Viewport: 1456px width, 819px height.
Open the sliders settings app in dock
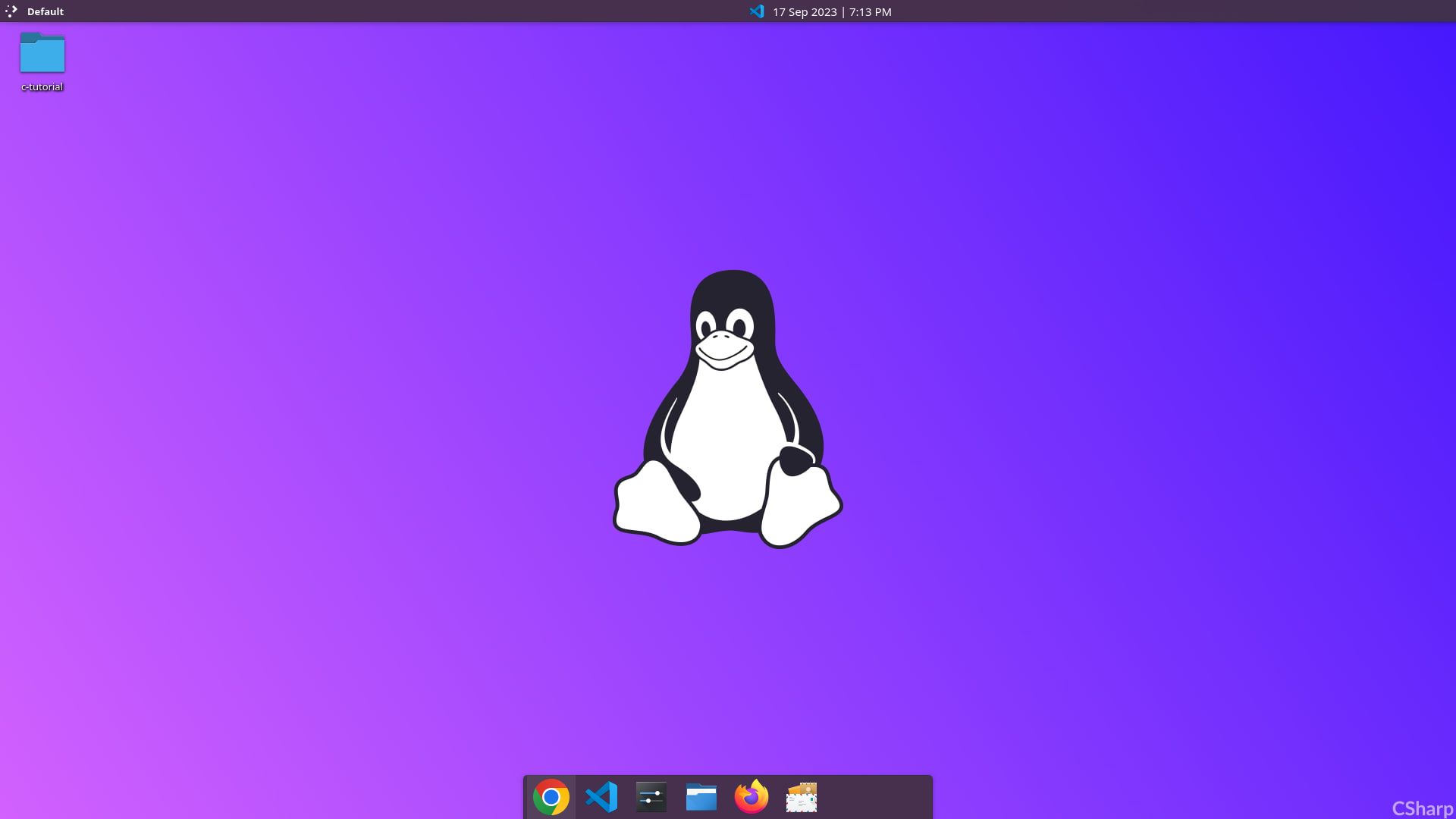[x=651, y=797]
